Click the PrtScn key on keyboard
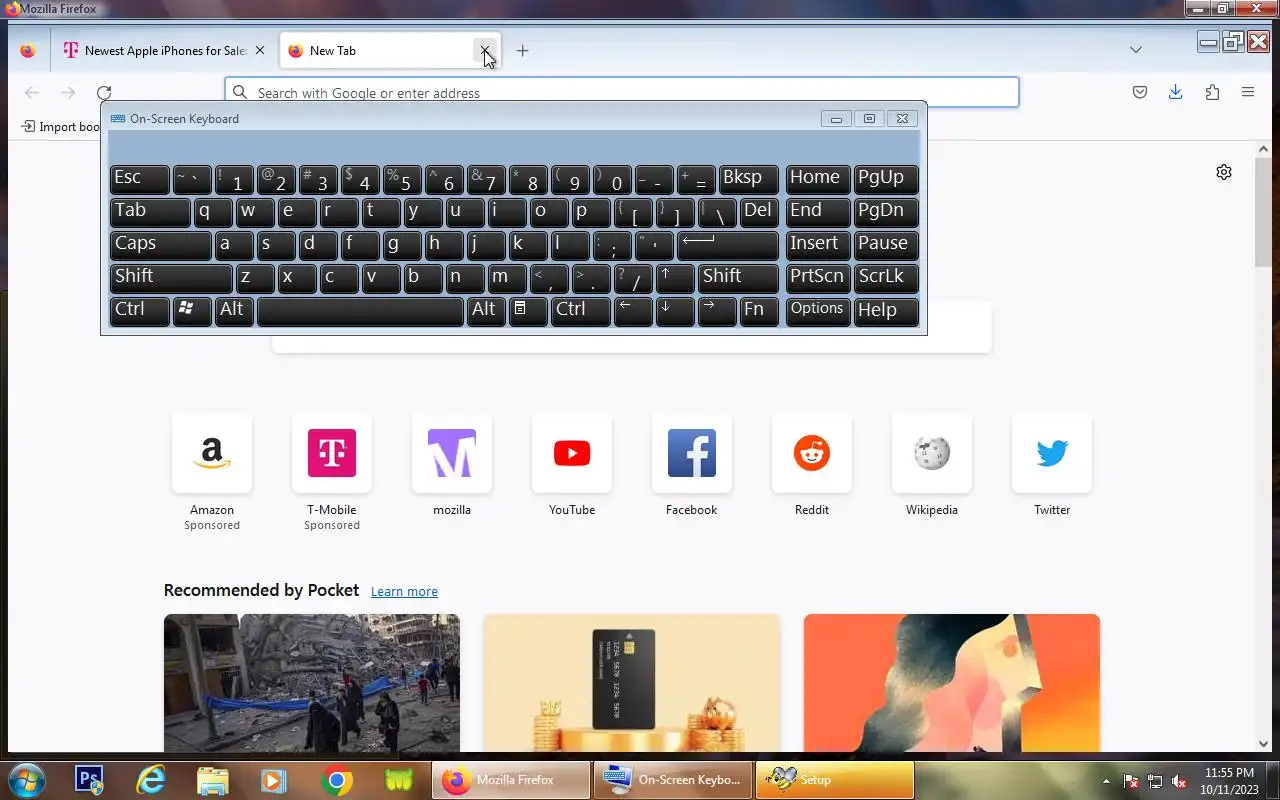Viewport: 1280px width, 800px height. [818, 278]
